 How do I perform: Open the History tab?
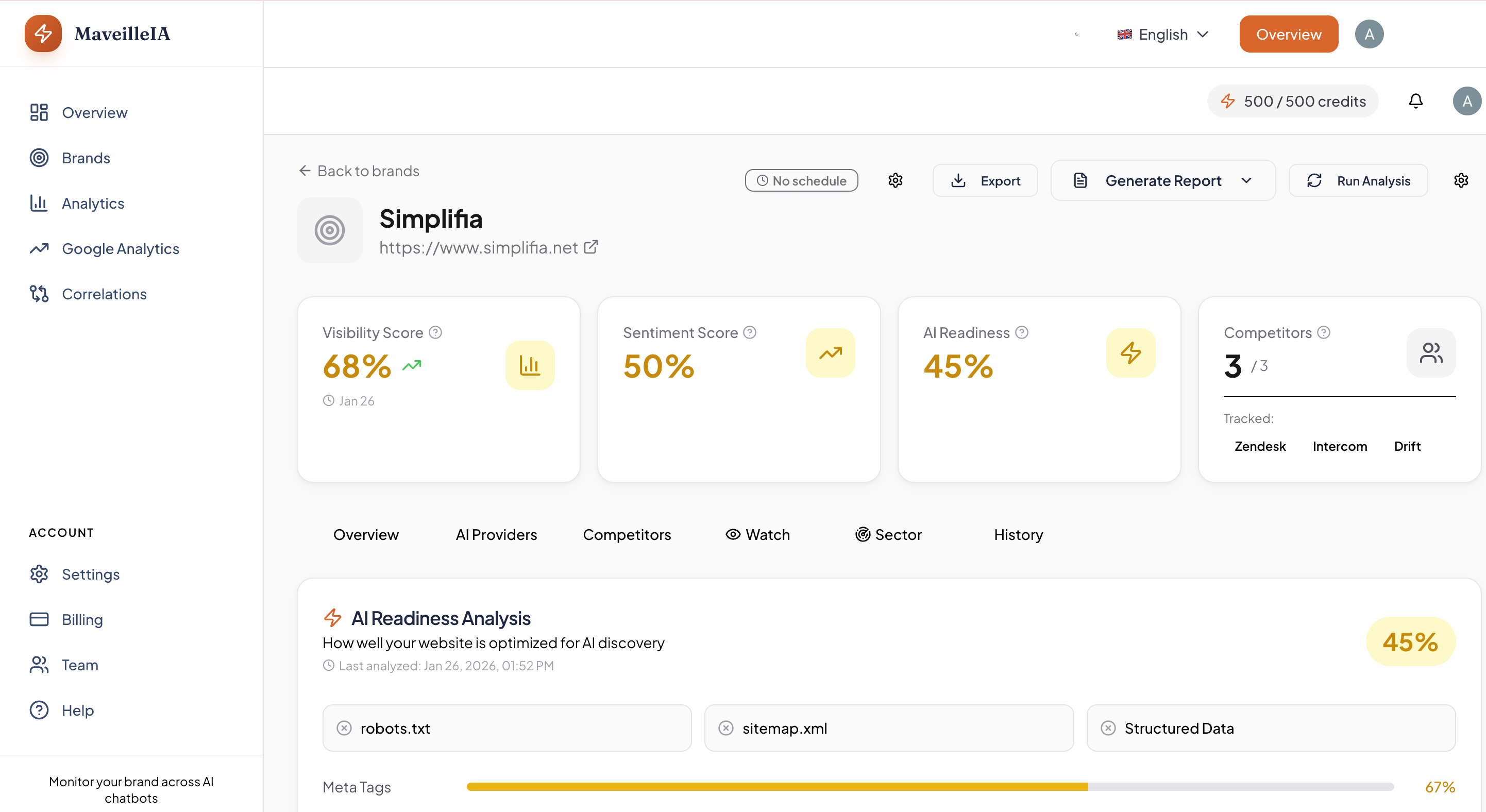[1018, 534]
